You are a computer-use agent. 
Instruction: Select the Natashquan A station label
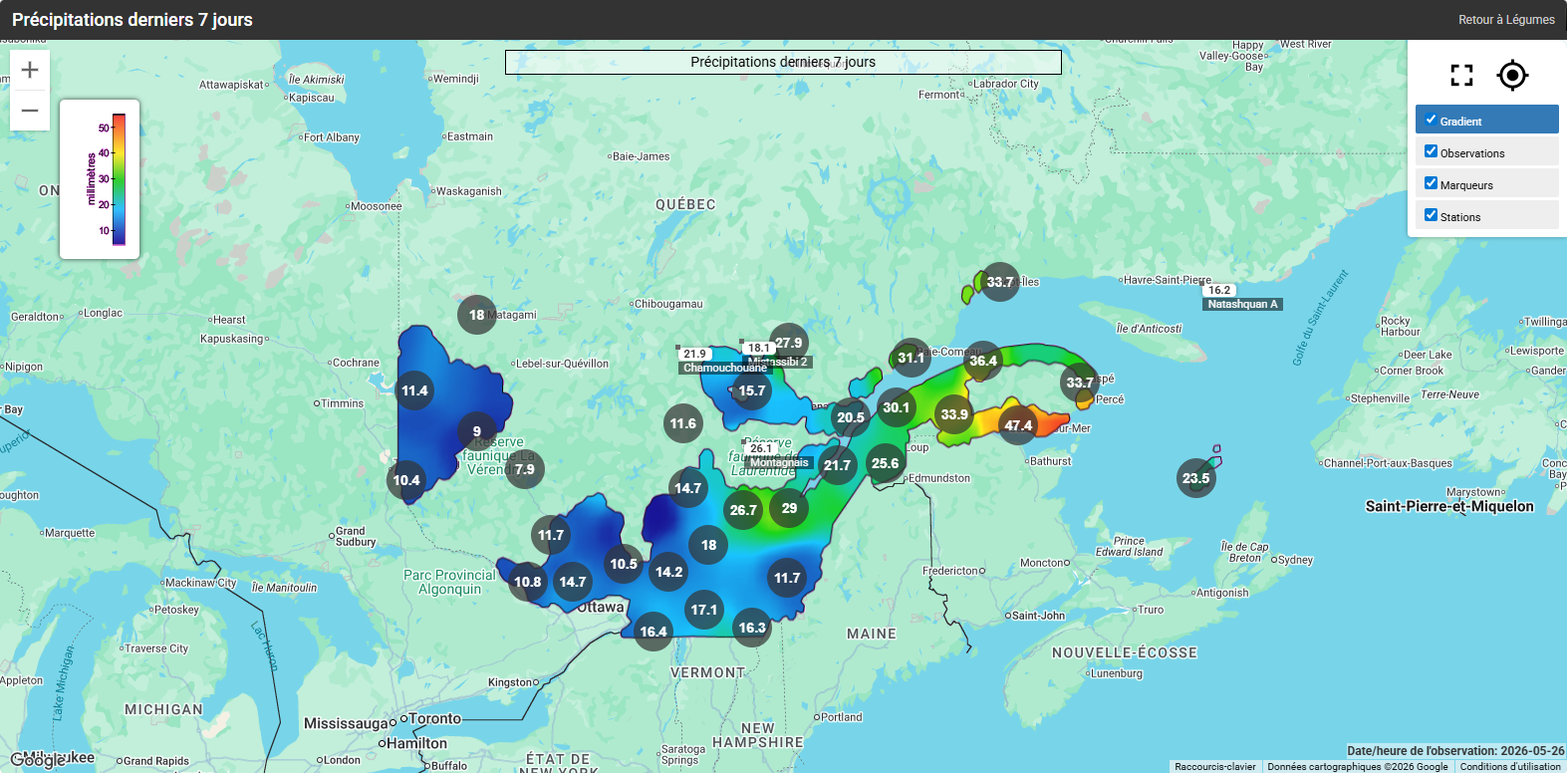pyautogui.click(x=1242, y=304)
